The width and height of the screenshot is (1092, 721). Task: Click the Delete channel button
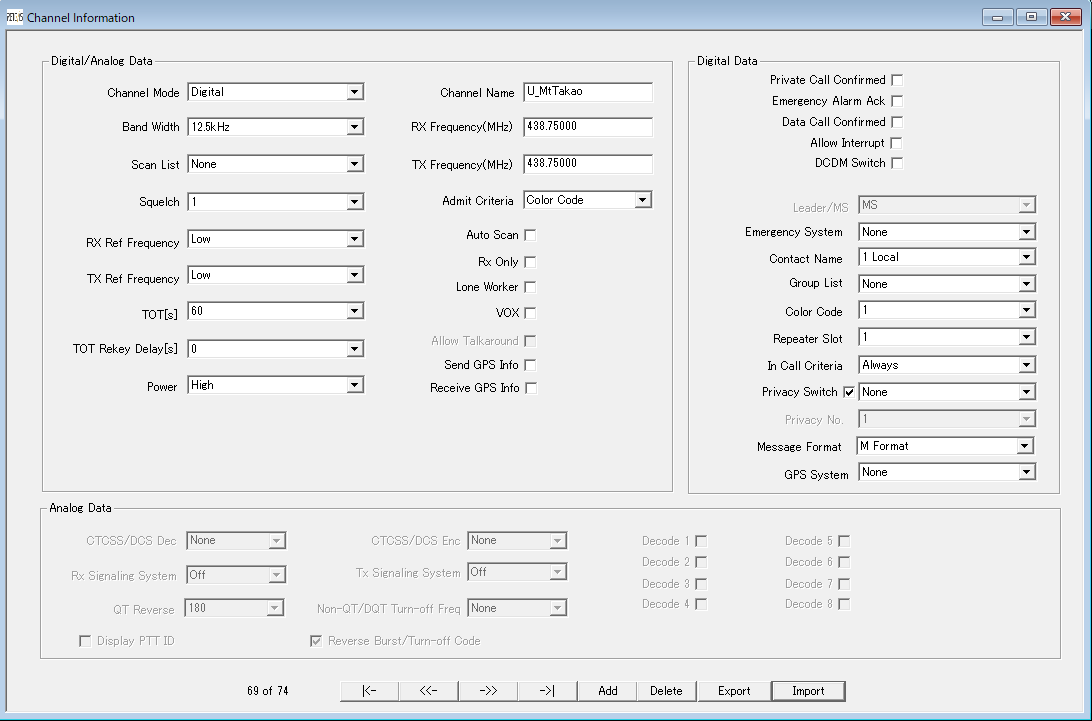[666, 691]
